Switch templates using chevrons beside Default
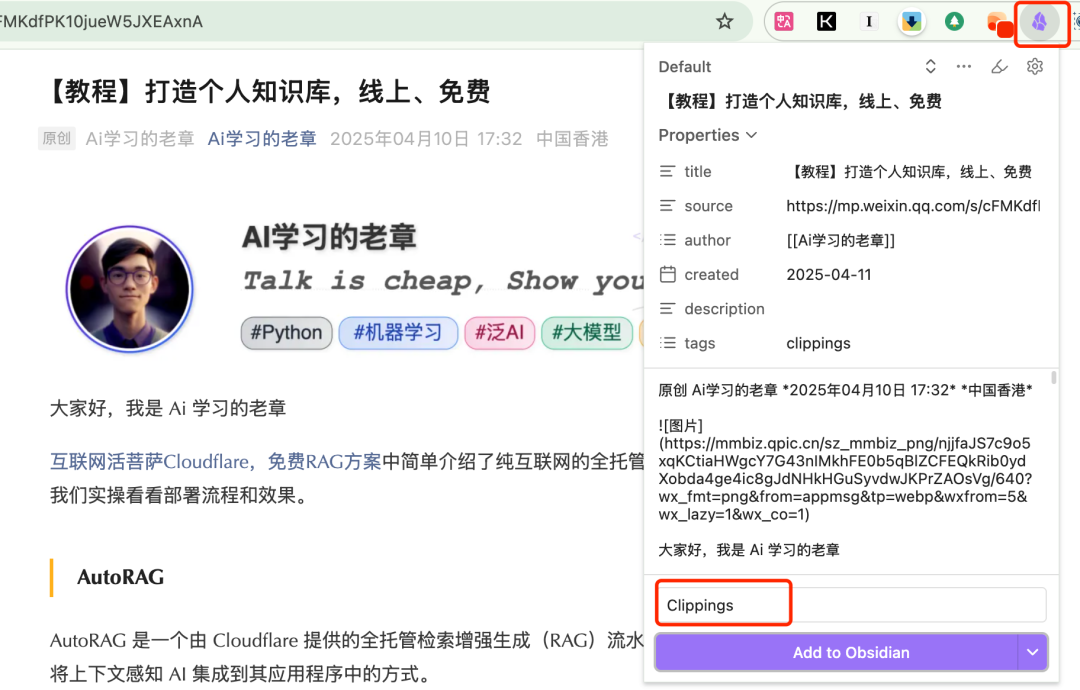This screenshot has width=1080, height=690. point(930,65)
